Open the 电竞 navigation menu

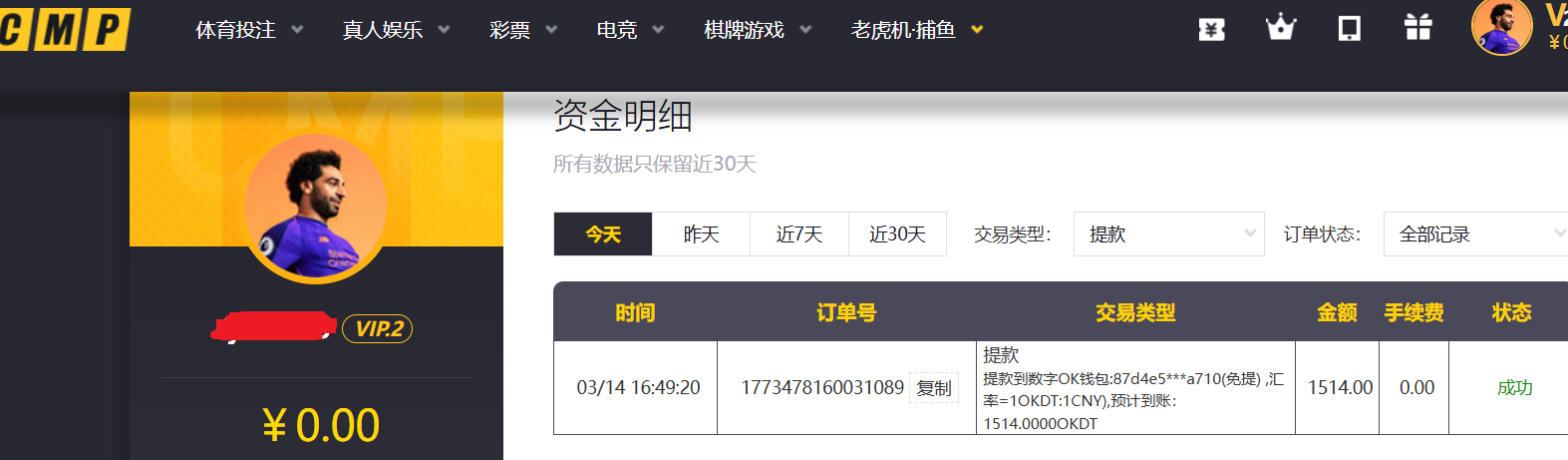629,30
